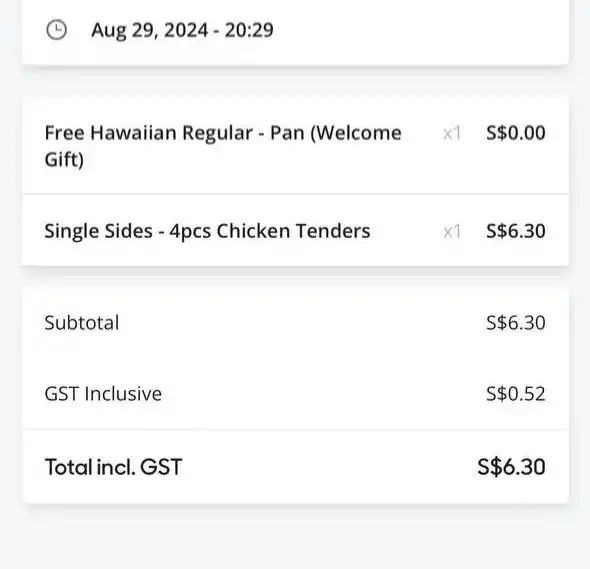Click the bold total amount S$6.30
590x569 pixels.
point(511,467)
